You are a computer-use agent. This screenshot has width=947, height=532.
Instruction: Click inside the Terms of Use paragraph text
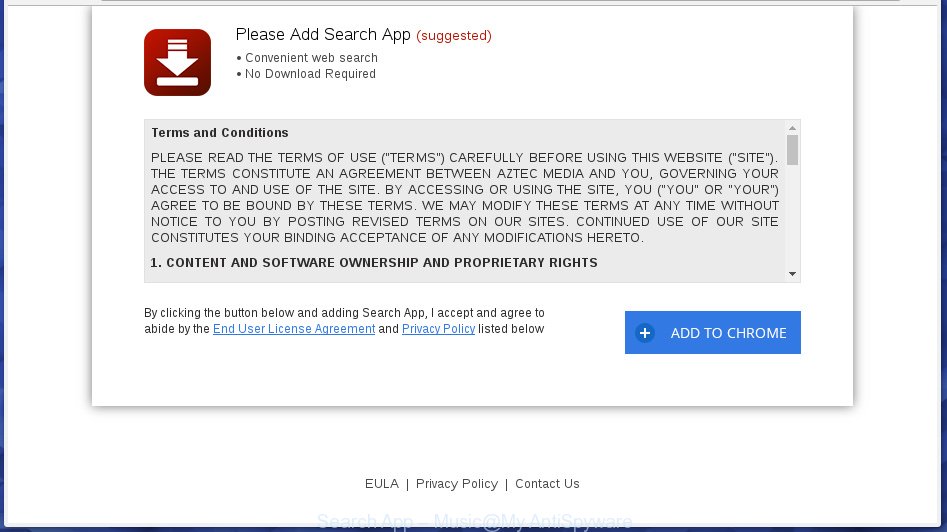click(x=464, y=197)
